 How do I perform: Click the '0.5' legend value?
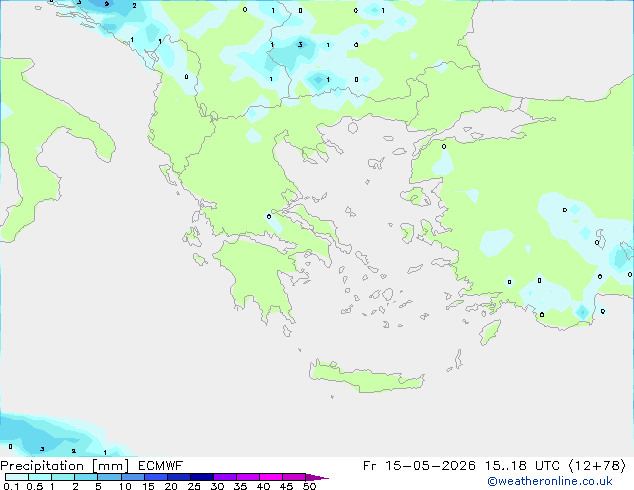point(35,486)
